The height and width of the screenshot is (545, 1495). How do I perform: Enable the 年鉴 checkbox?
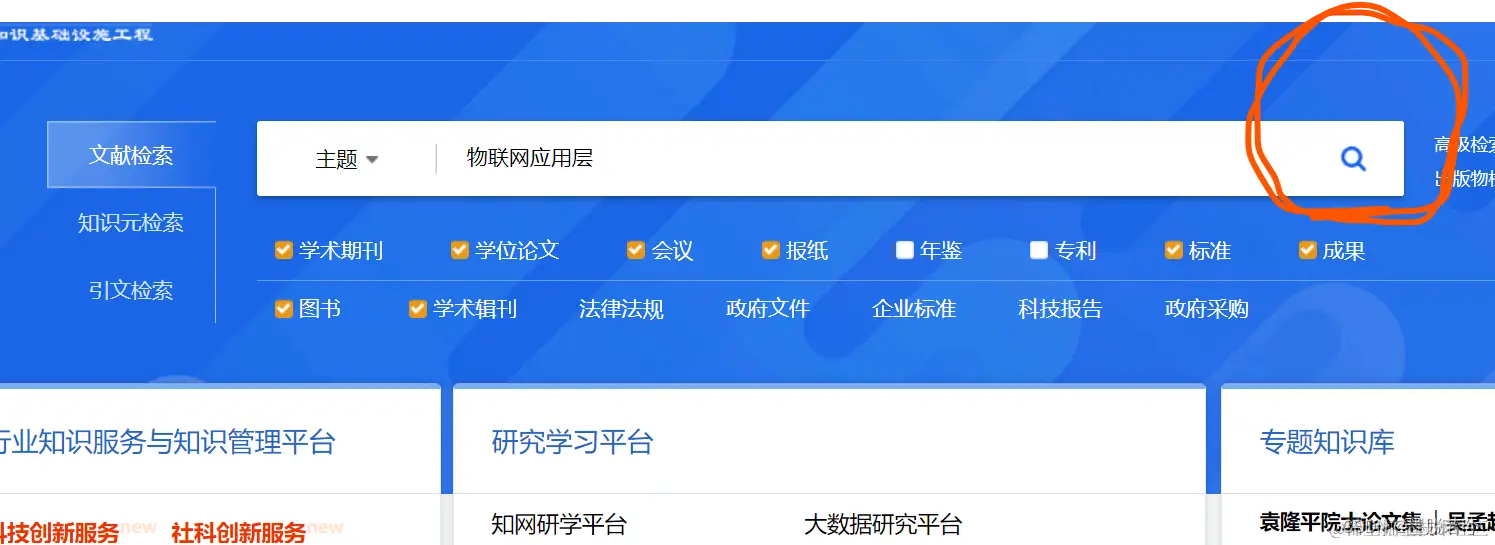click(904, 250)
